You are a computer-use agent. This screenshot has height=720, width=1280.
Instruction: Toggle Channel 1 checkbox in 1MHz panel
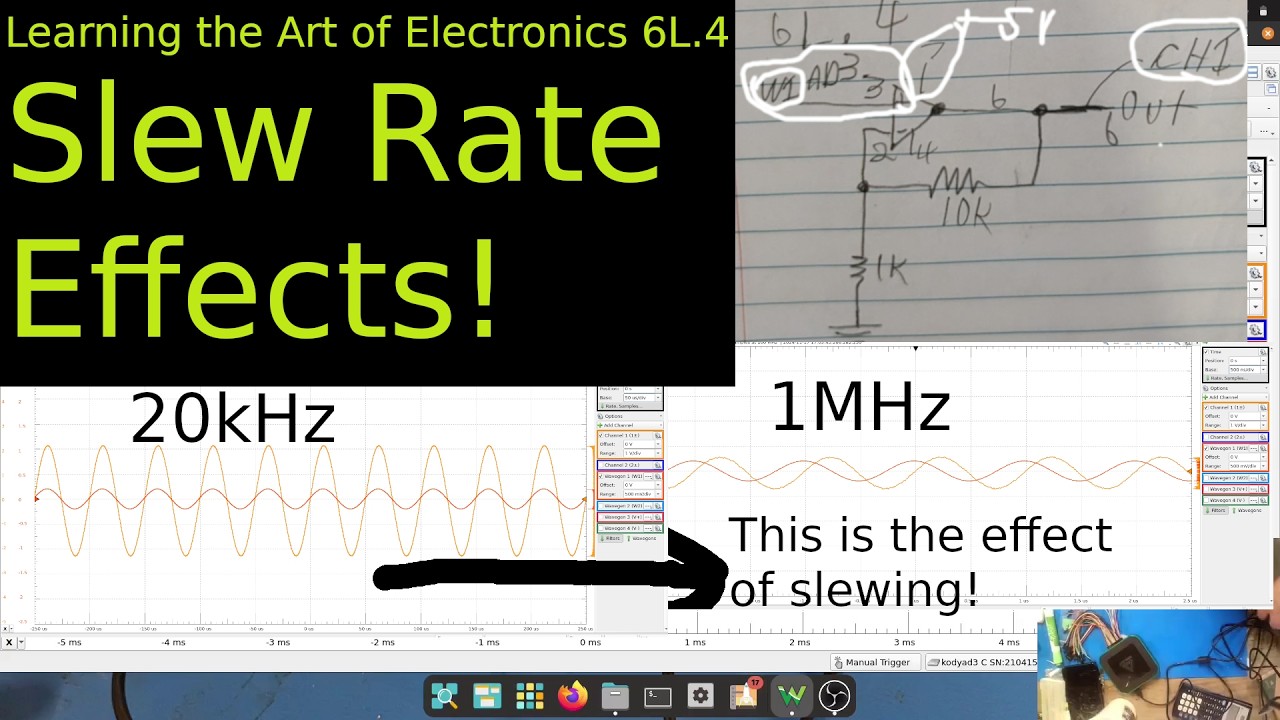pyautogui.click(x=1206, y=407)
